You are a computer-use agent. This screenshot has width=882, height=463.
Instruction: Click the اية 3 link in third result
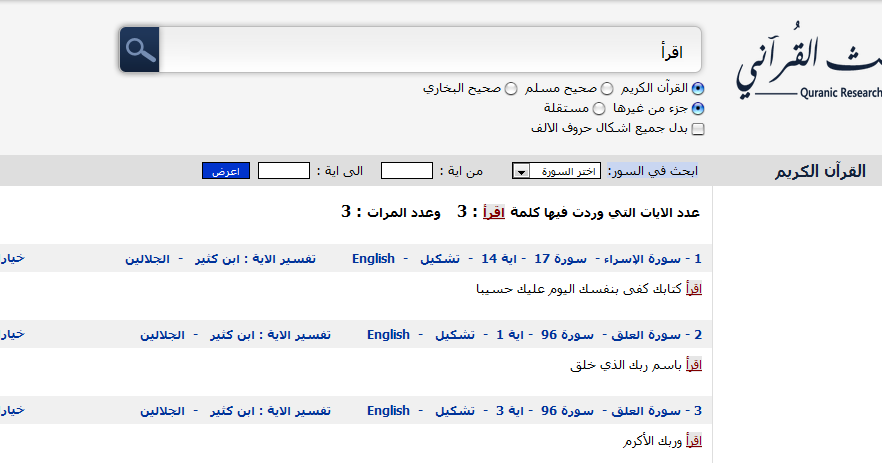(x=510, y=411)
